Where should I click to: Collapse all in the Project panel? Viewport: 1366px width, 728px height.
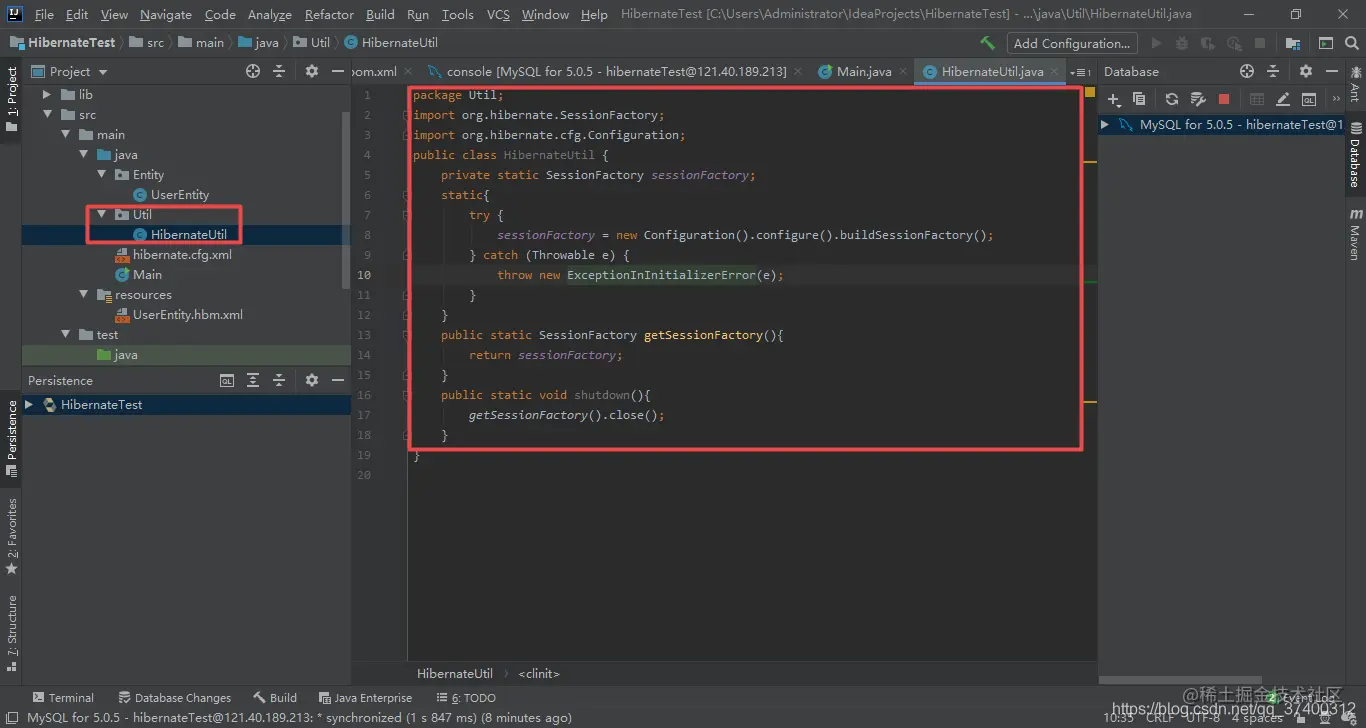[279, 71]
